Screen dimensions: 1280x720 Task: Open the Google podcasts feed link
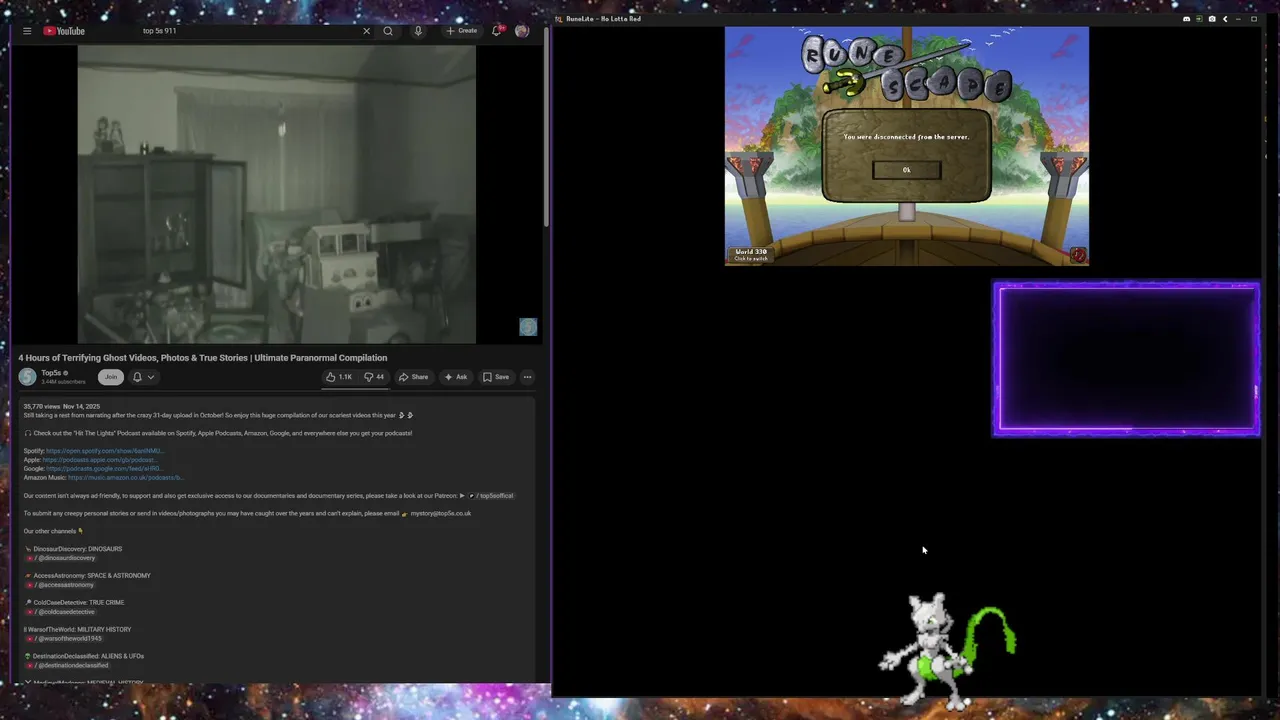pos(105,469)
